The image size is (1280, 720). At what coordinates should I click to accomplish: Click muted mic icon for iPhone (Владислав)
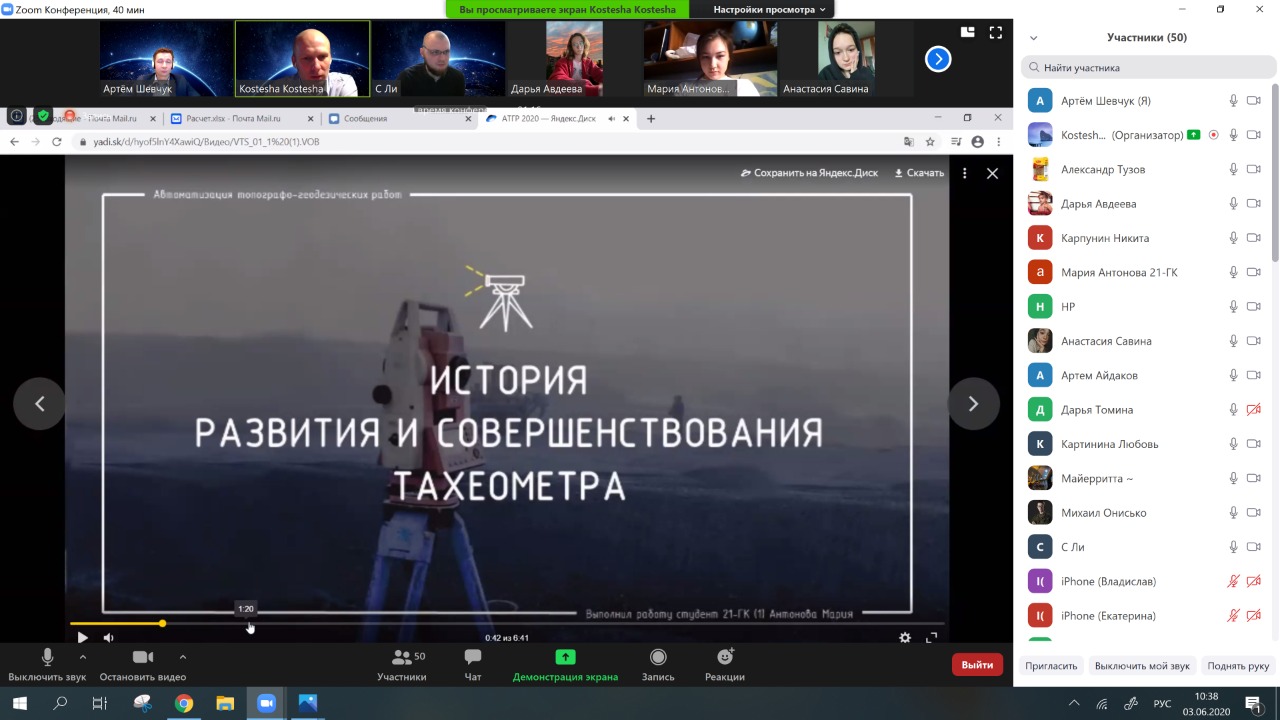(1234, 581)
